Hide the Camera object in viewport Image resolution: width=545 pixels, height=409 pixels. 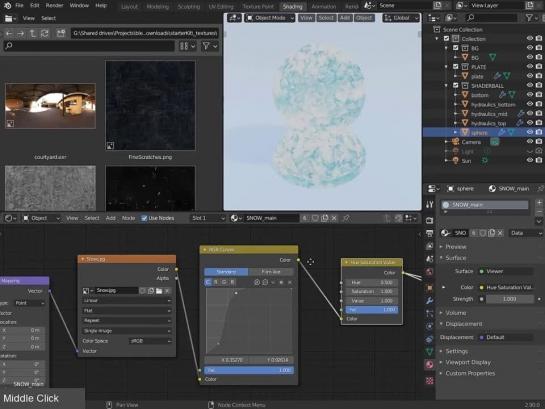pos(529,142)
